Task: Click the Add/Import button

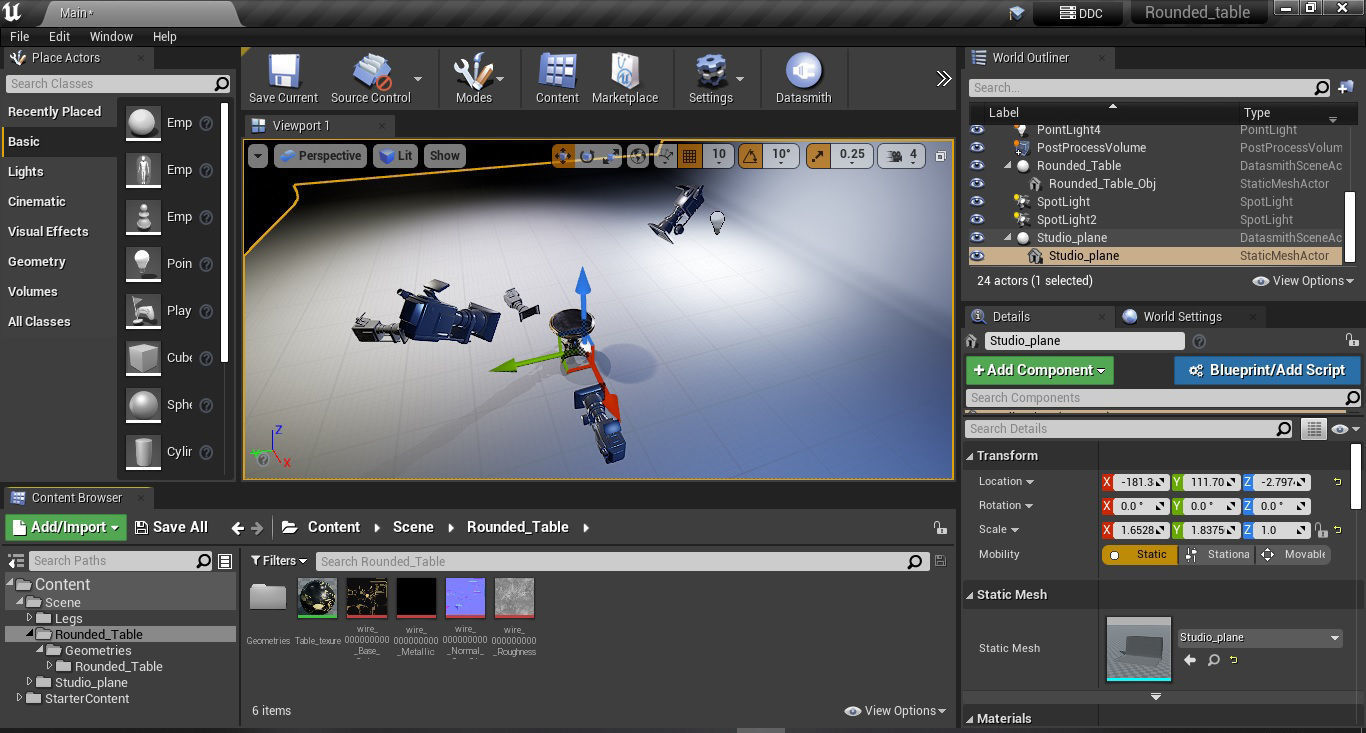Action: [x=65, y=527]
